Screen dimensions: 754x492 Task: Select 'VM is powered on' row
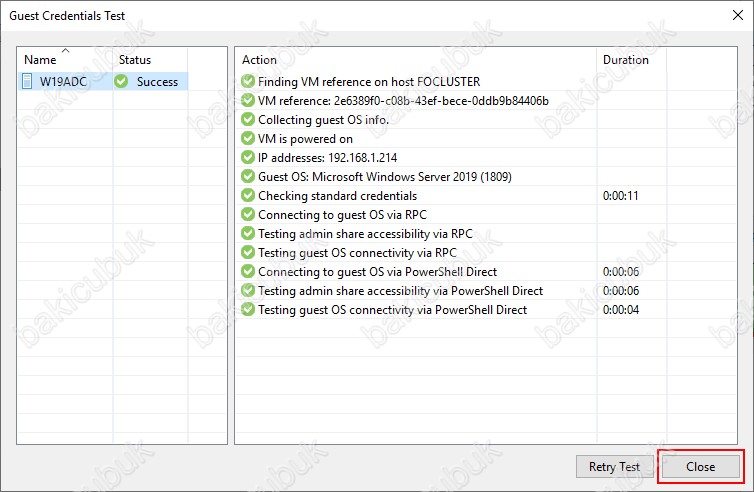[305, 139]
